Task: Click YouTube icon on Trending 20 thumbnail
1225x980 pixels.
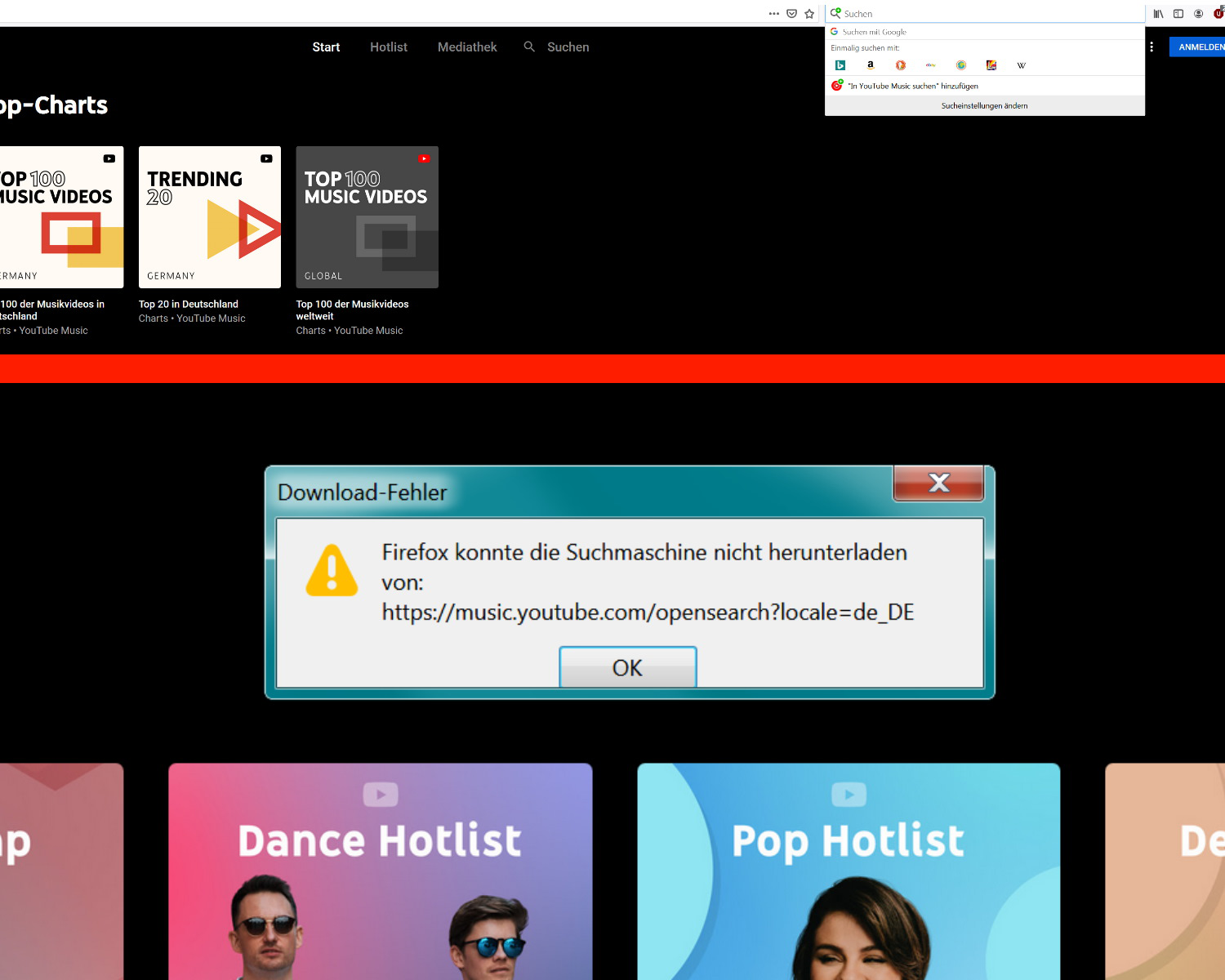Action: coord(266,158)
